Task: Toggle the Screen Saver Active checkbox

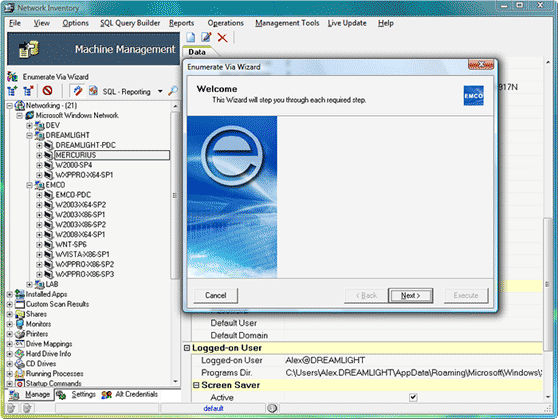Action: (413, 397)
